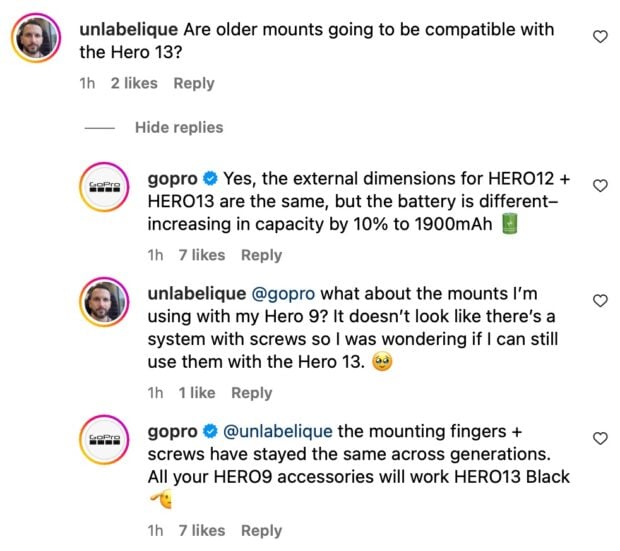Open GoPro avatar on the last reply
This screenshot has height=551, width=620.
[105, 440]
